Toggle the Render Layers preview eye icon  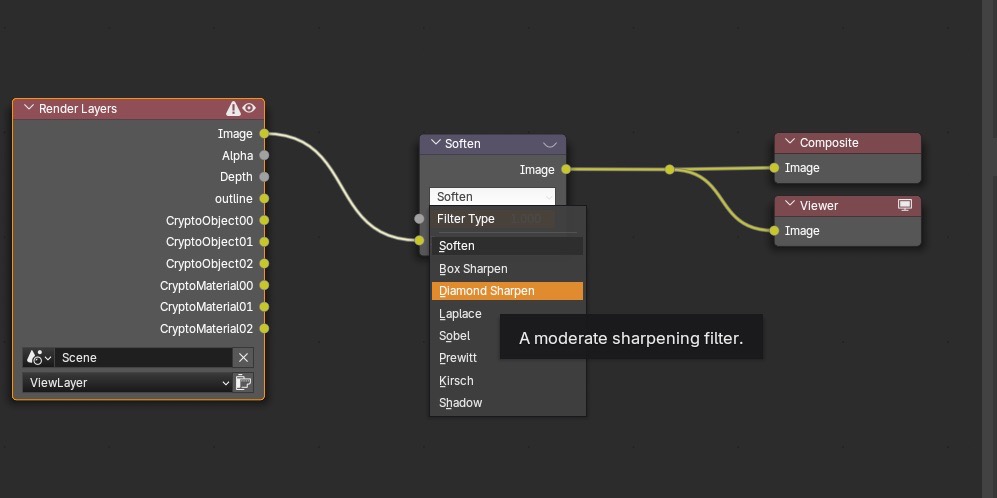[x=249, y=108]
